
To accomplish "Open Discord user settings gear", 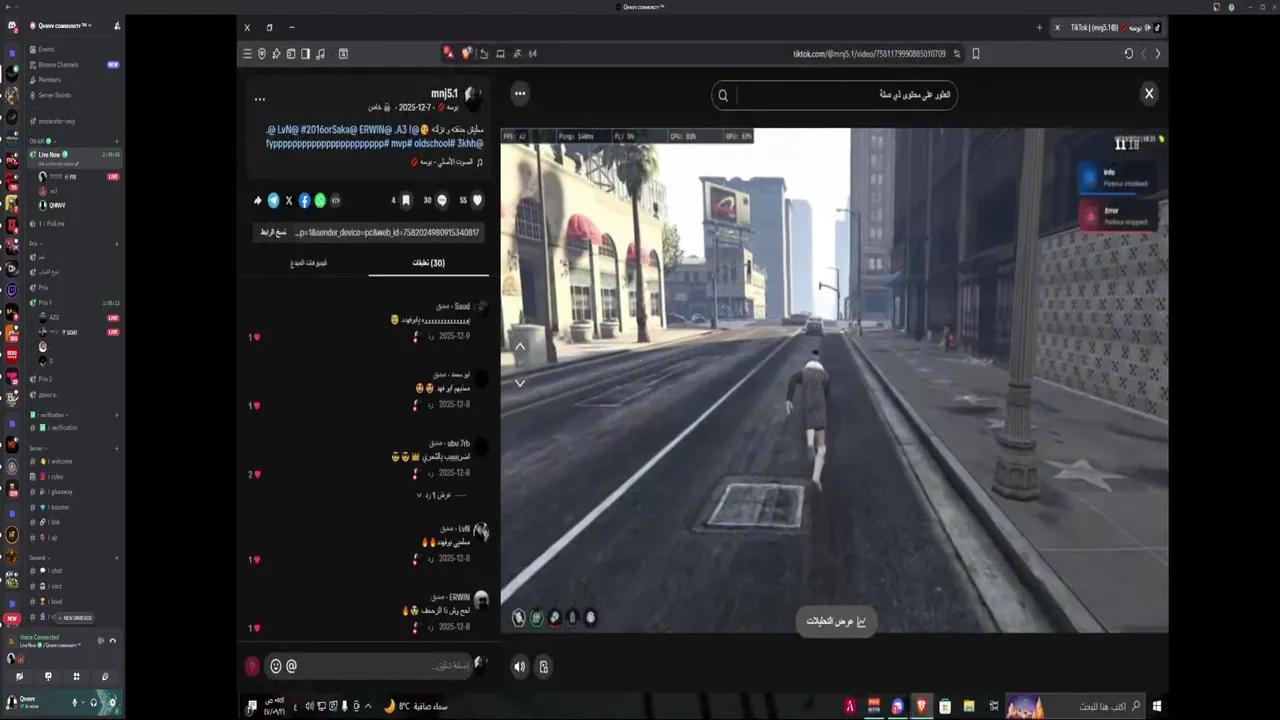I will pos(113,702).
